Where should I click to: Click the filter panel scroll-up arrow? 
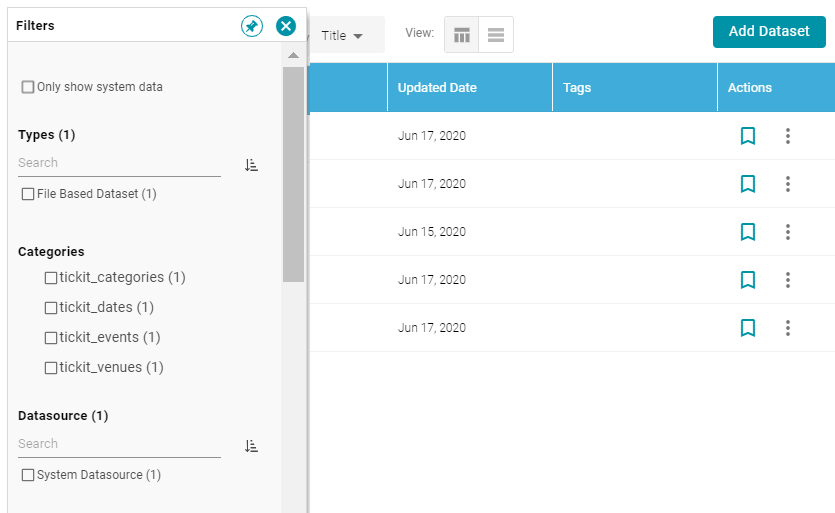[x=293, y=55]
